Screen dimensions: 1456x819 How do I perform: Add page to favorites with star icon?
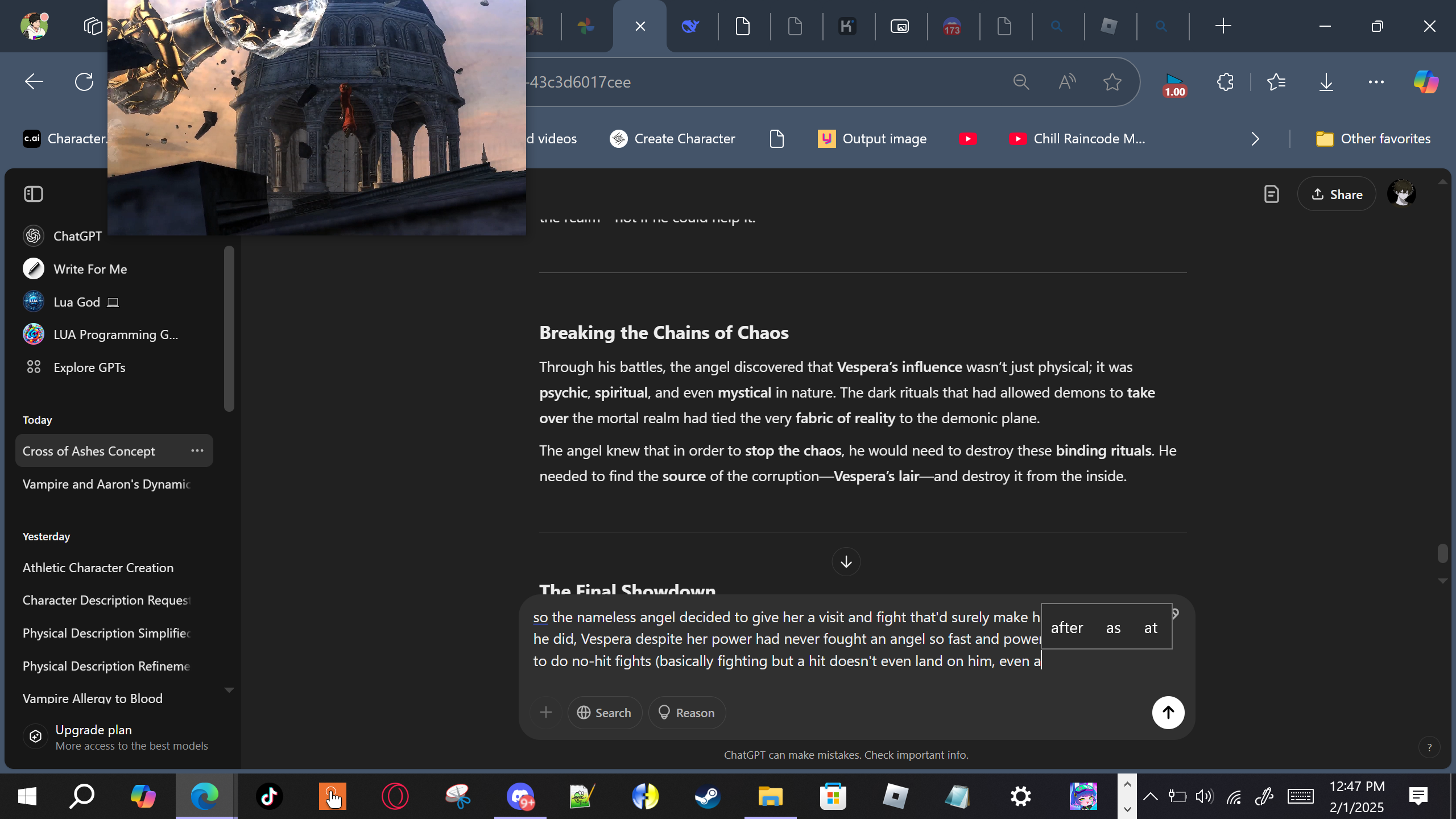[1112, 82]
